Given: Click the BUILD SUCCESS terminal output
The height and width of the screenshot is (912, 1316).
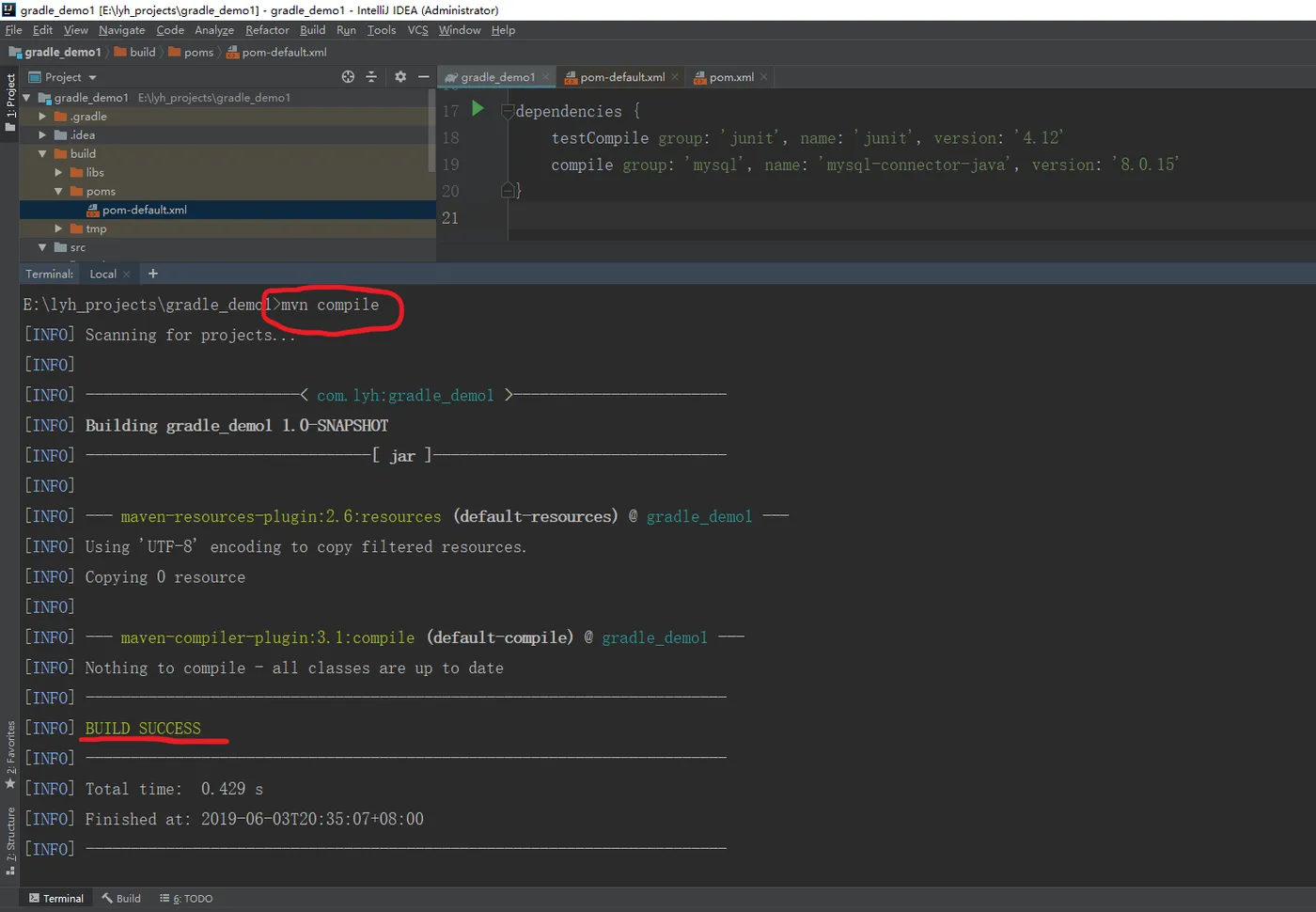Looking at the screenshot, I should click(143, 729).
